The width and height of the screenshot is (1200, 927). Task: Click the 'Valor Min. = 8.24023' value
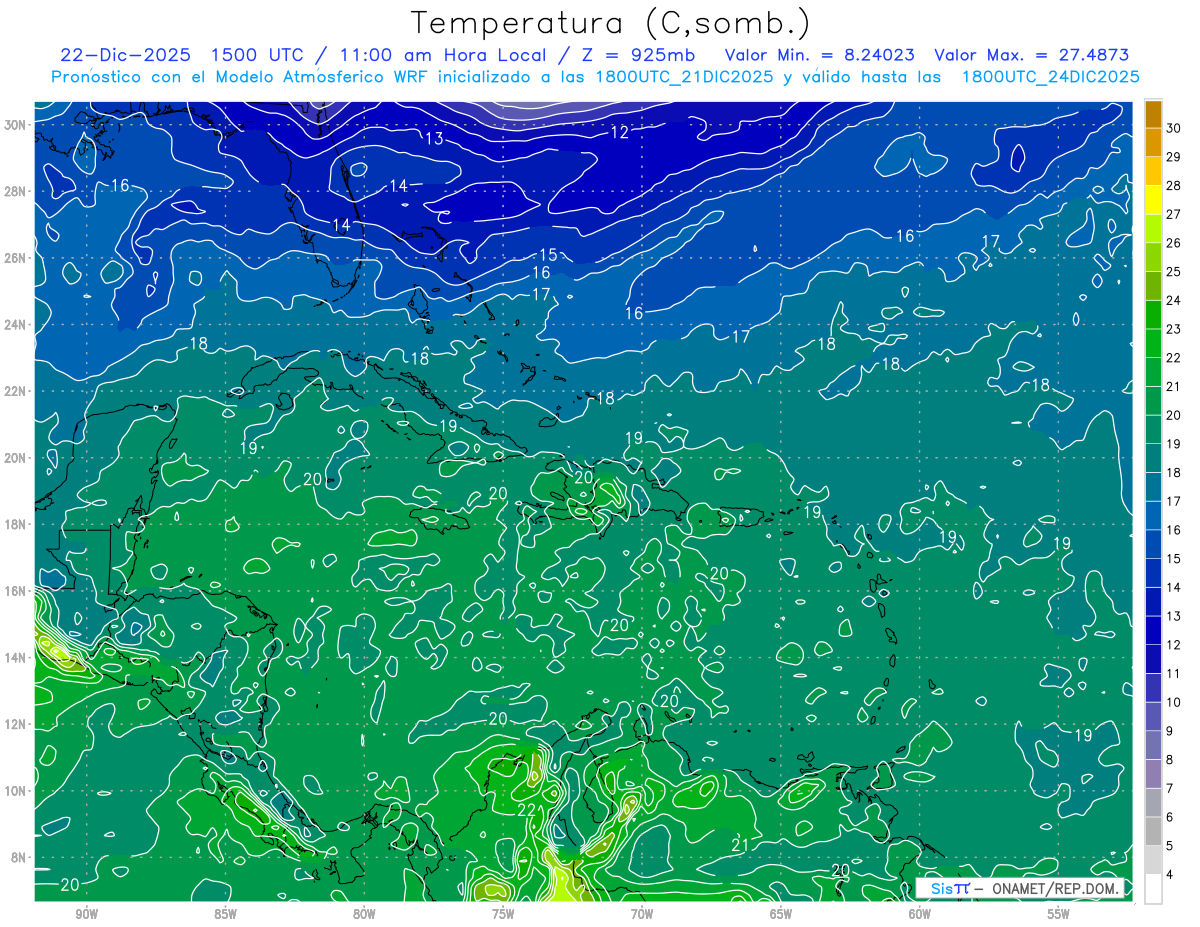[822, 55]
